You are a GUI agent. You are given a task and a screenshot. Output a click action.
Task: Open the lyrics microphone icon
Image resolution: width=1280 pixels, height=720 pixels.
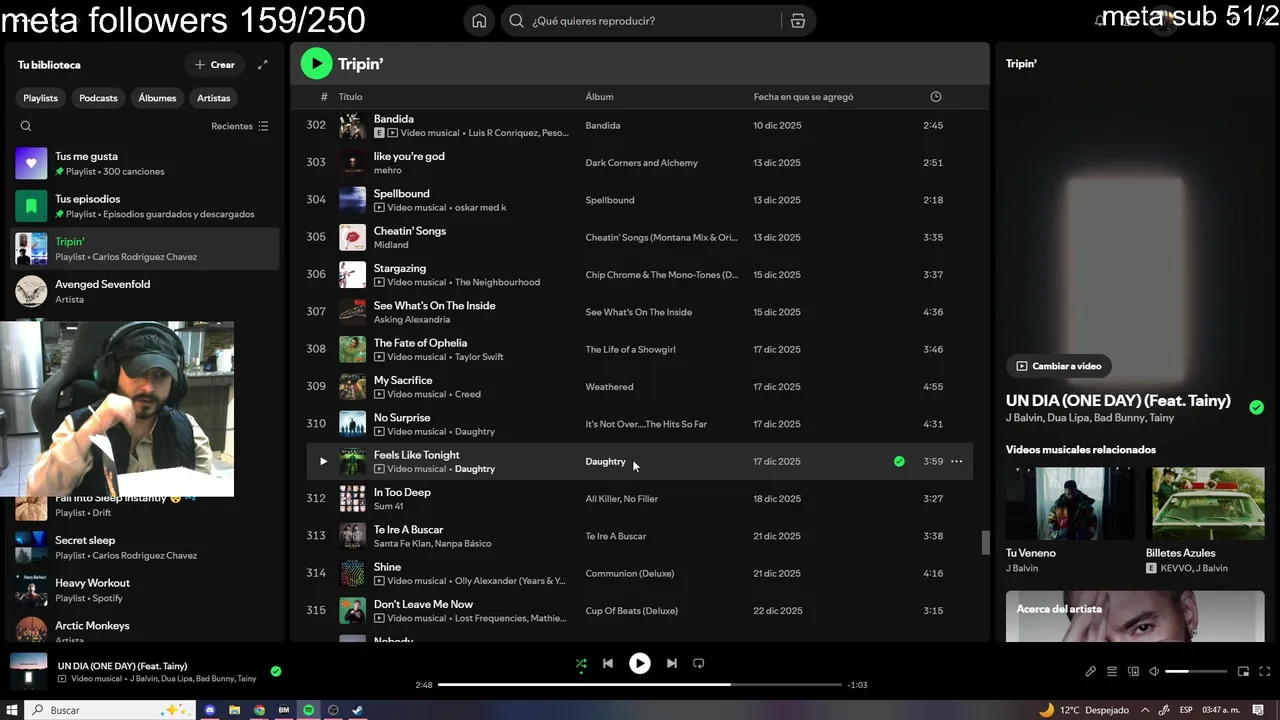point(1090,672)
